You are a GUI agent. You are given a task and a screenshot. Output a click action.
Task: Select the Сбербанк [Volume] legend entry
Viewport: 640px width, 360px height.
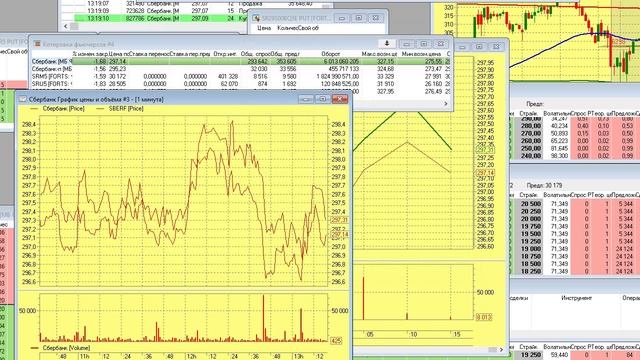click(66, 348)
